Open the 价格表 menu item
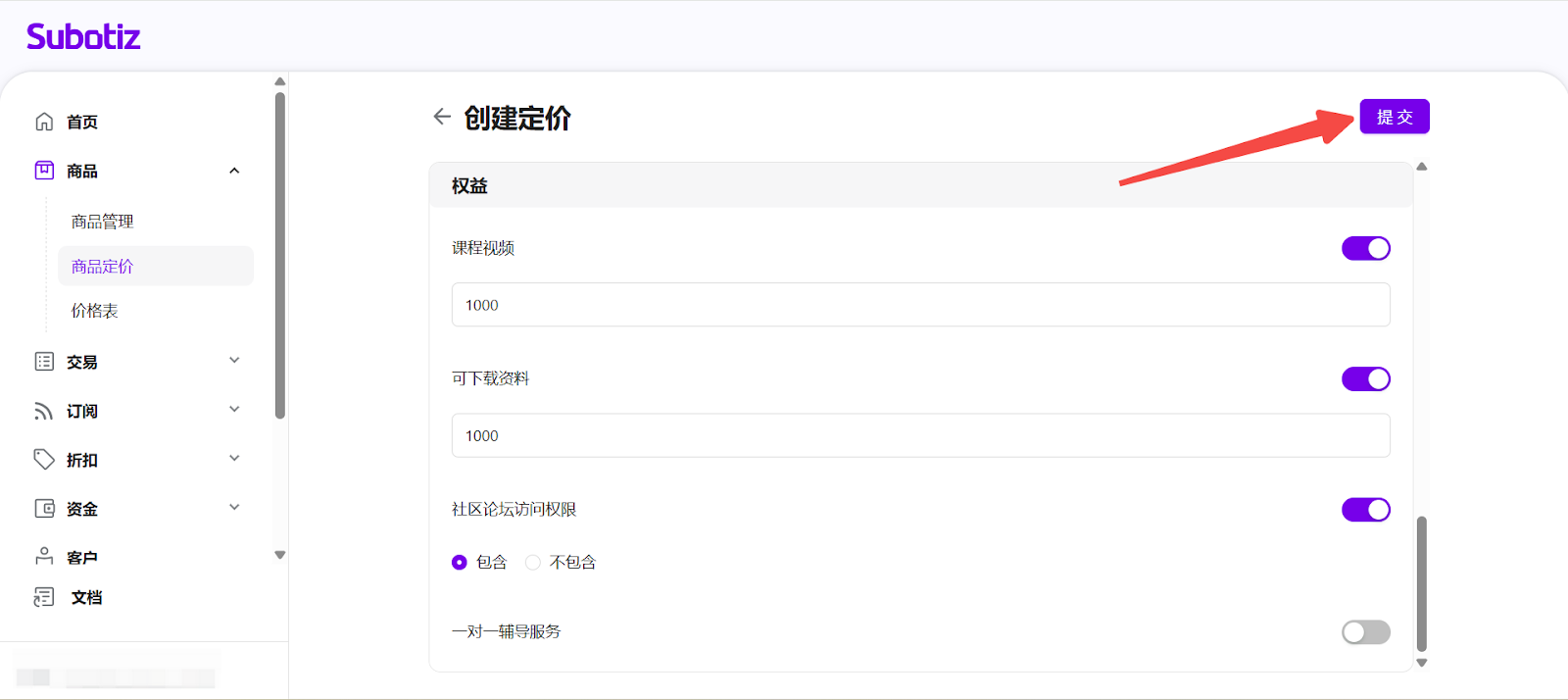This screenshot has width=1568, height=700. [x=95, y=311]
